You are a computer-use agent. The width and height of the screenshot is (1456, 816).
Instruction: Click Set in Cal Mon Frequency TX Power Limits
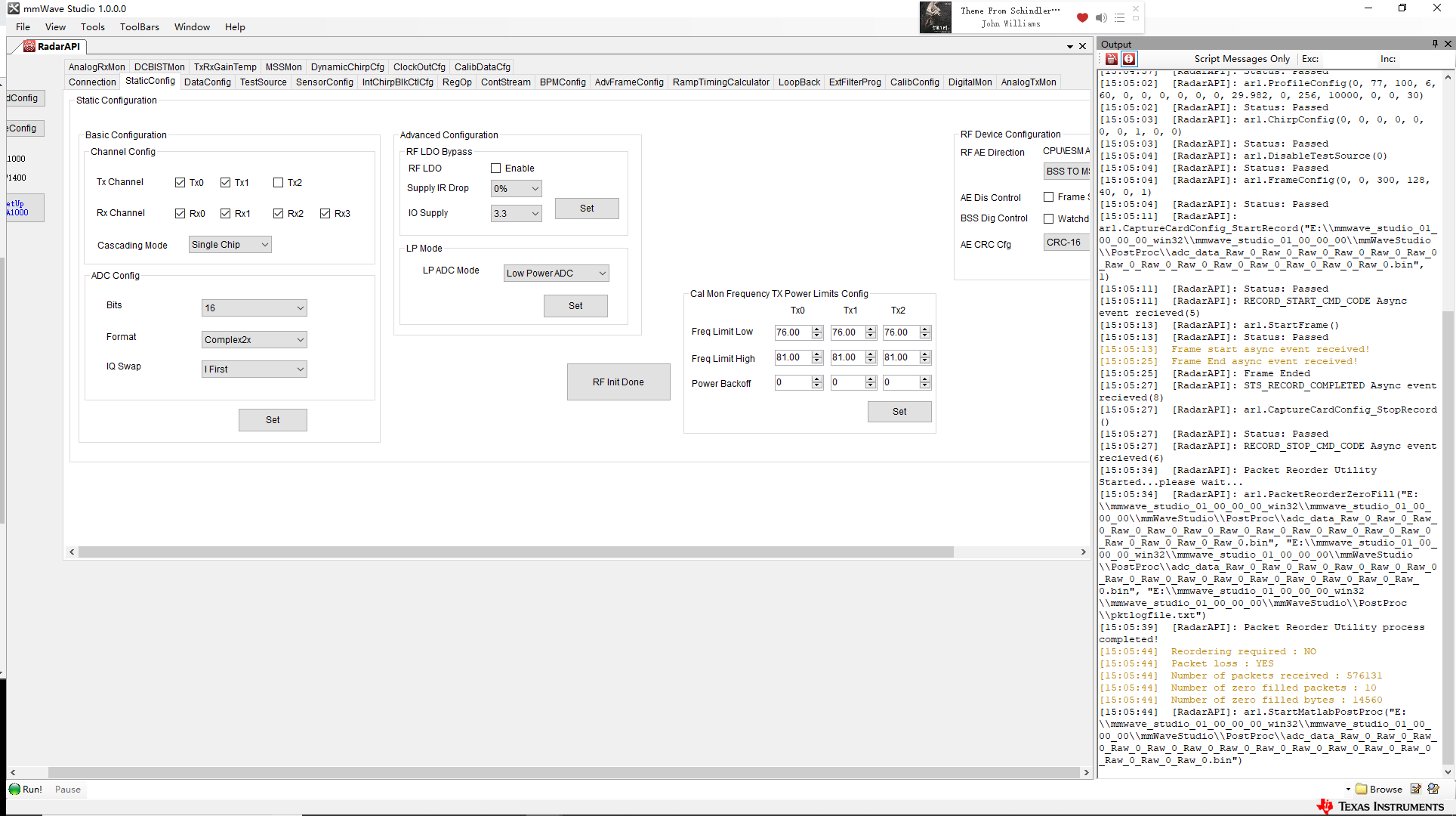coord(899,412)
